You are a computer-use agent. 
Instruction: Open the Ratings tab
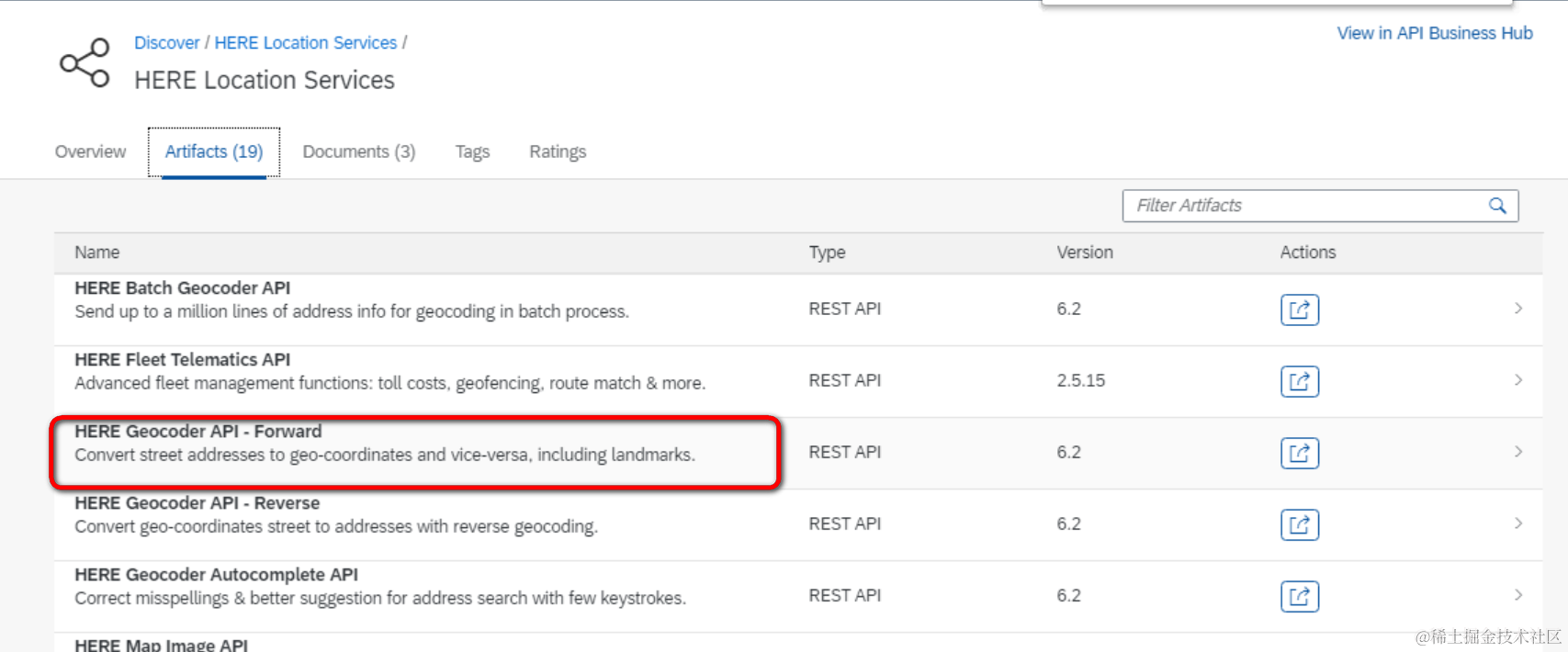point(558,152)
